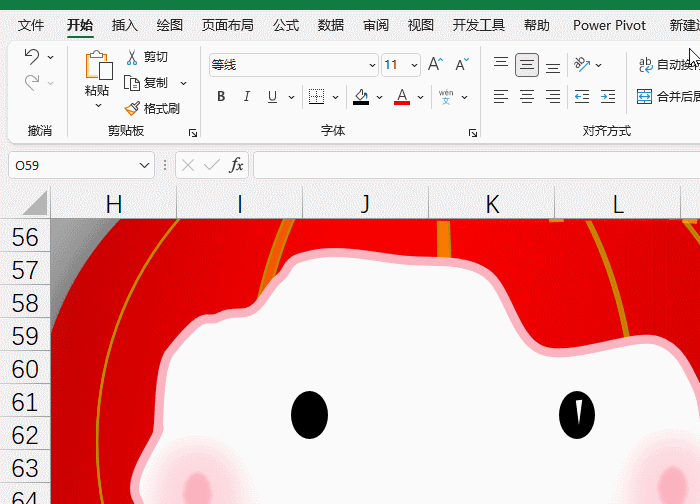Open font group dialog launcher
This screenshot has width=700, height=504.
point(473,133)
